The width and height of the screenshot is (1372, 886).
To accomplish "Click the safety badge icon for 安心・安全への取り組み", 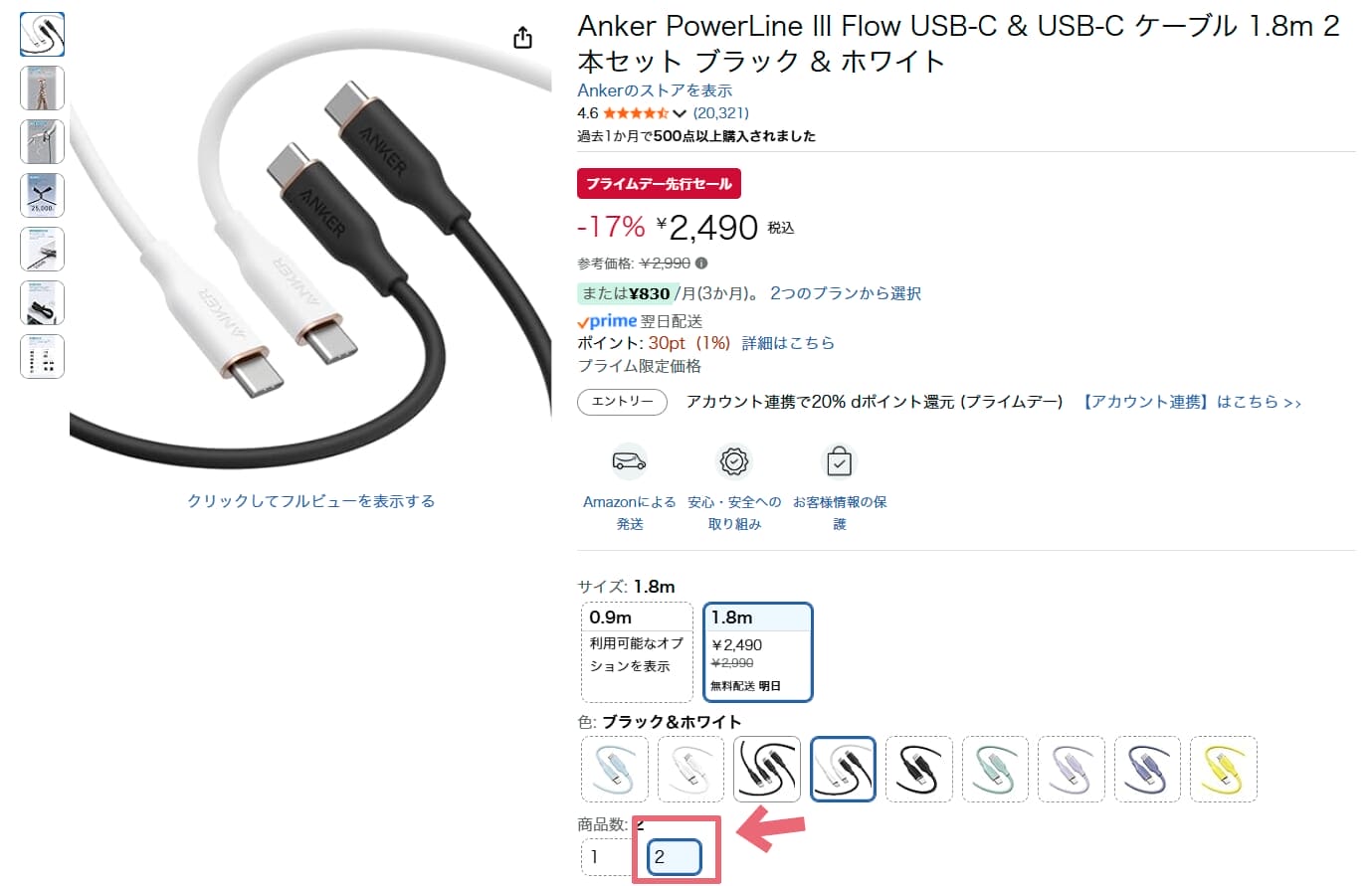I will tap(733, 461).
